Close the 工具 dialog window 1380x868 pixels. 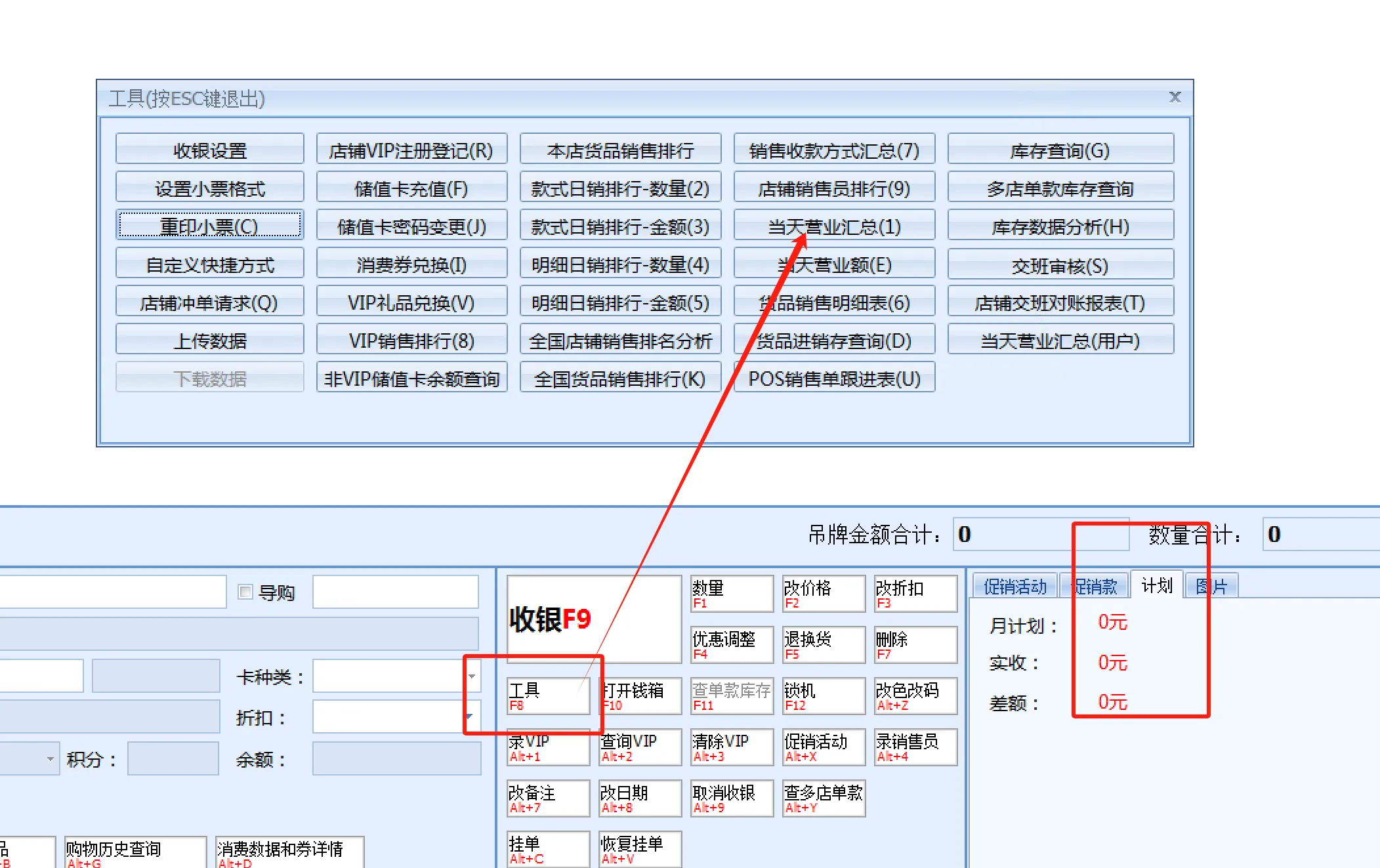(x=1175, y=98)
